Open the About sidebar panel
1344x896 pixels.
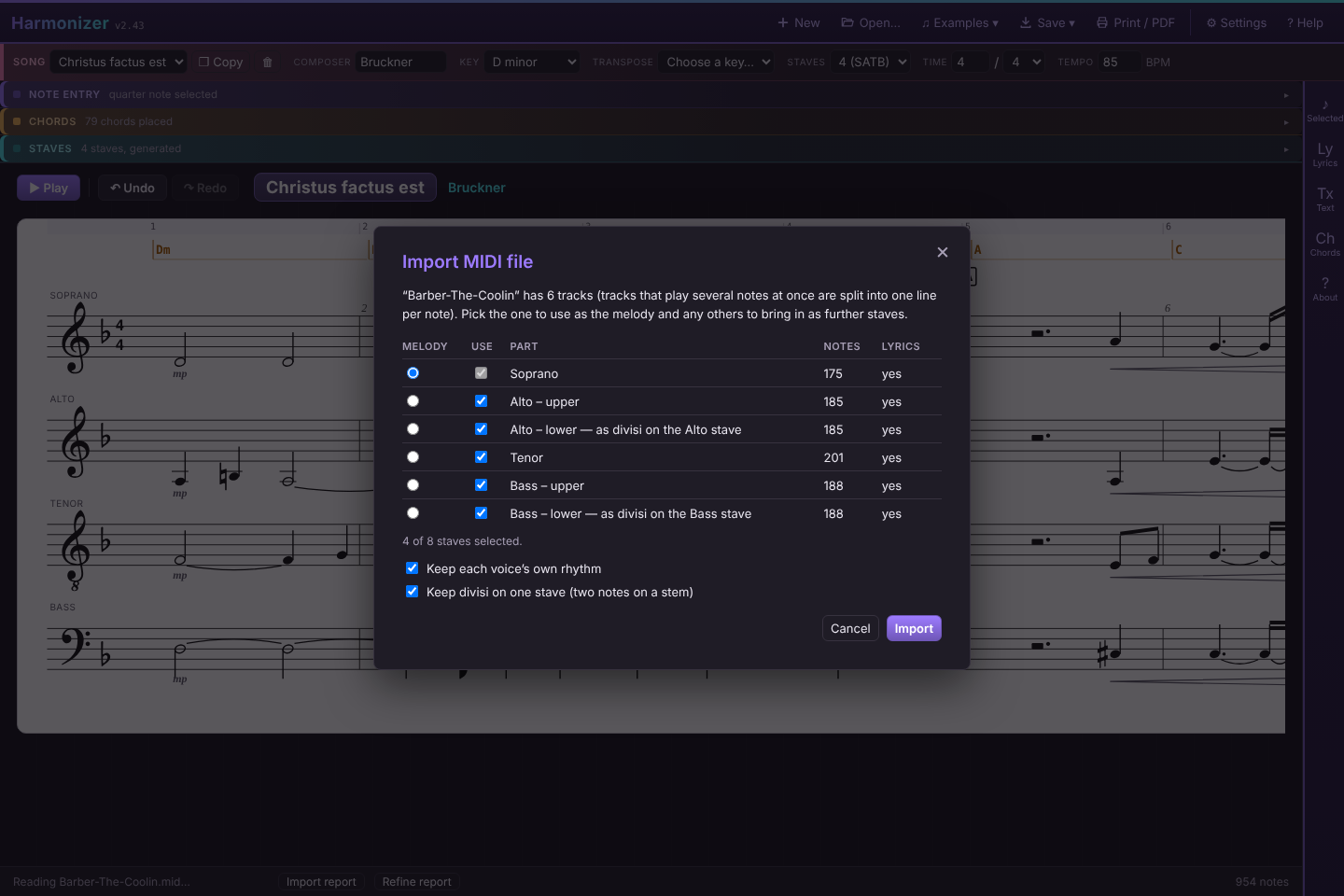[1324, 288]
